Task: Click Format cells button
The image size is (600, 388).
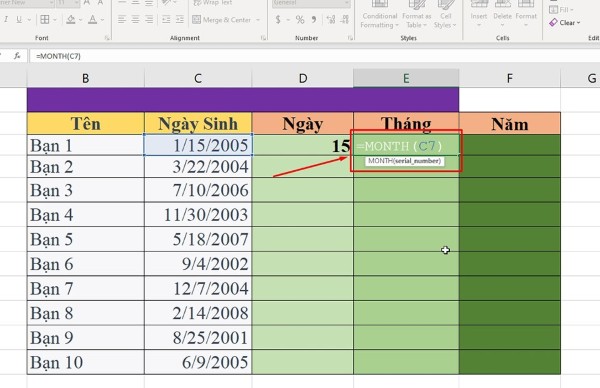Action: pyautogui.click(x=526, y=15)
